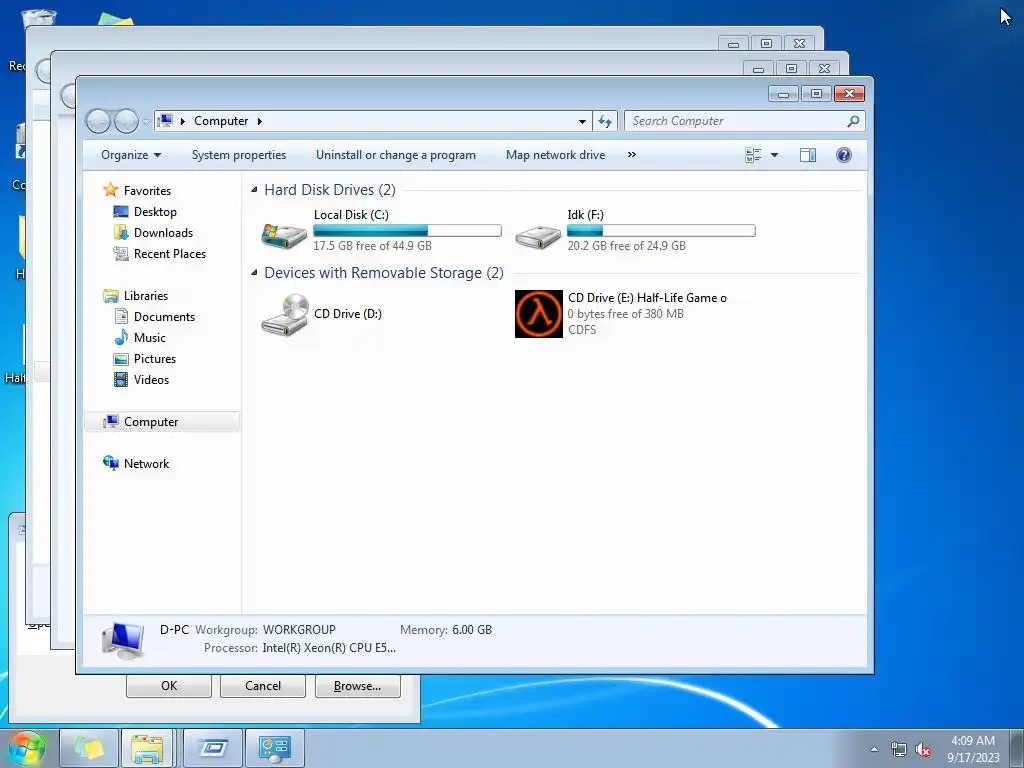This screenshot has height=768, width=1024.
Task: Select the CD Drive (D:) disc icon
Action: click(285, 315)
